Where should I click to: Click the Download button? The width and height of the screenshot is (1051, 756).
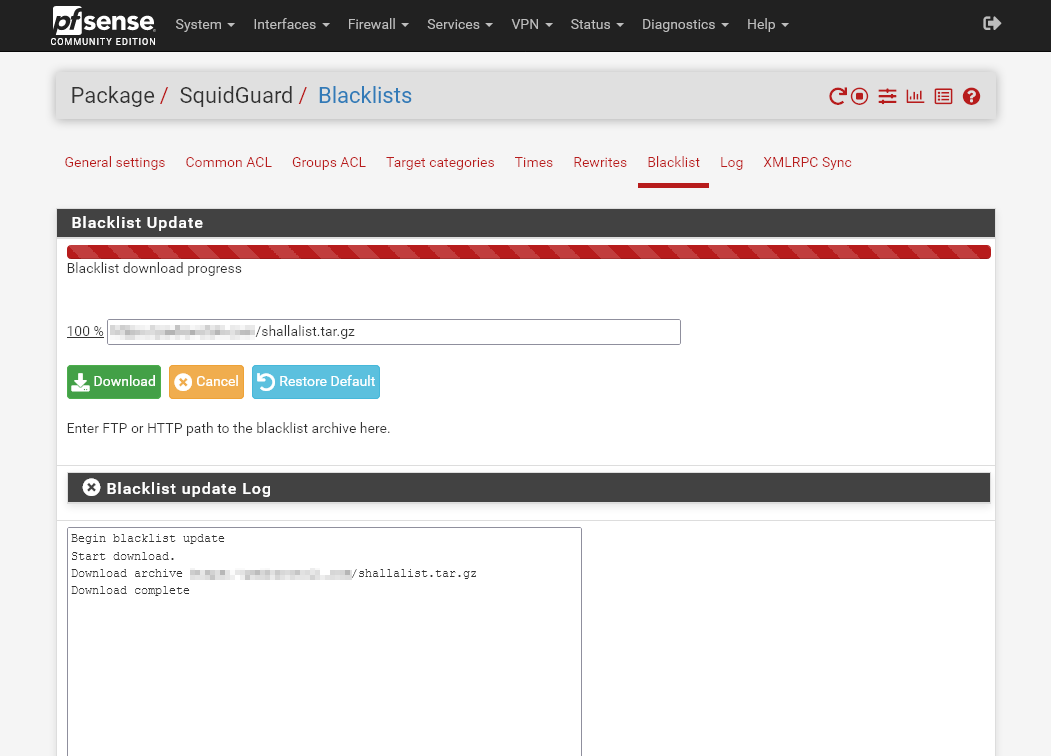coord(113,381)
